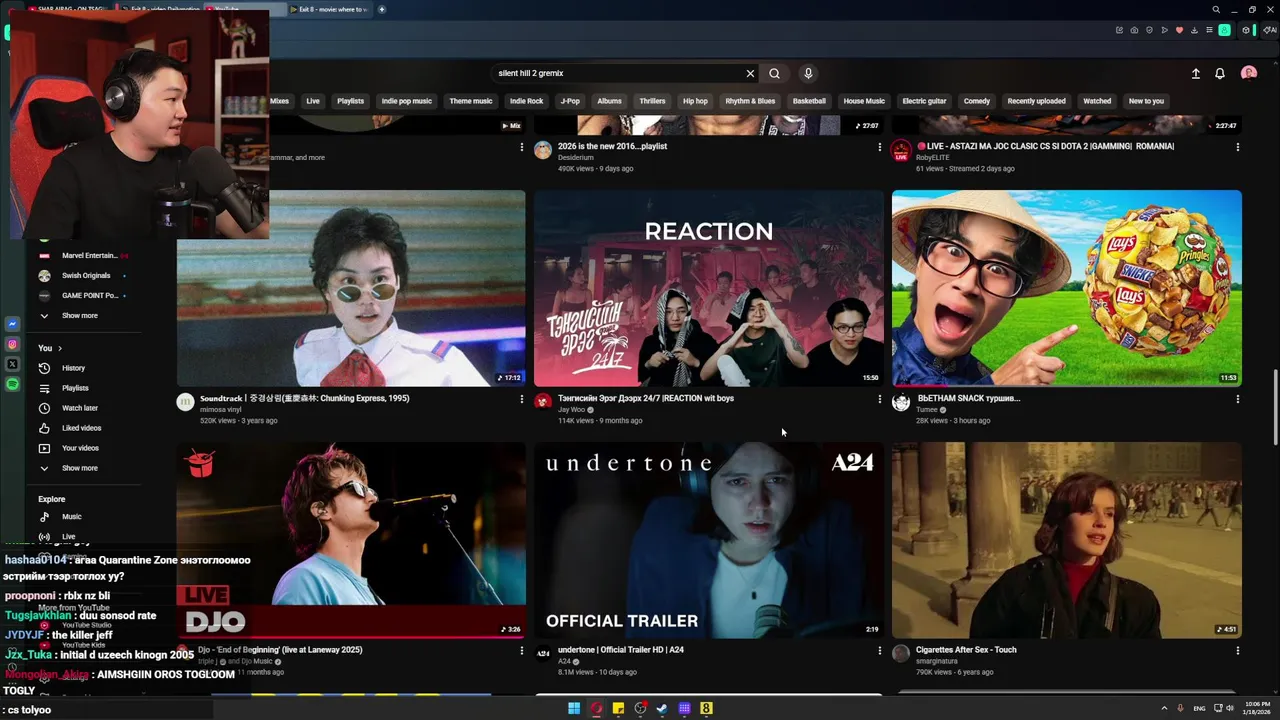Play the Chunking Express soundtrack thumbnail
The height and width of the screenshot is (720, 1280).
[x=351, y=288]
